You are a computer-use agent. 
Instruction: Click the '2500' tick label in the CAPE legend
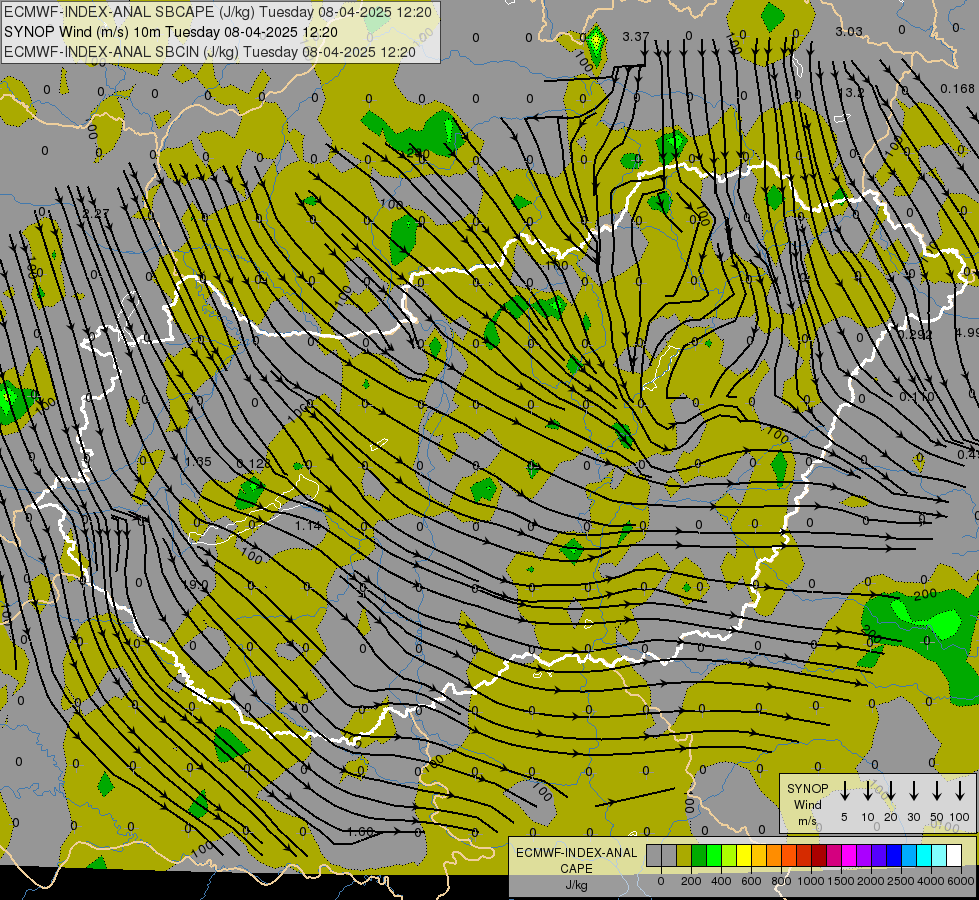click(x=900, y=881)
